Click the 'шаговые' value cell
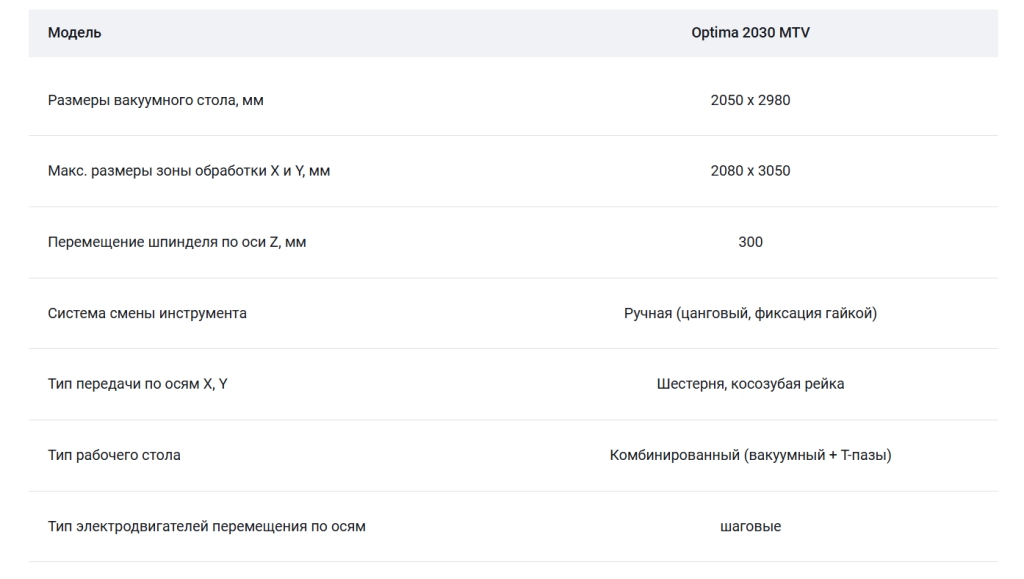Screen dimensions: 1024x579 point(750,526)
